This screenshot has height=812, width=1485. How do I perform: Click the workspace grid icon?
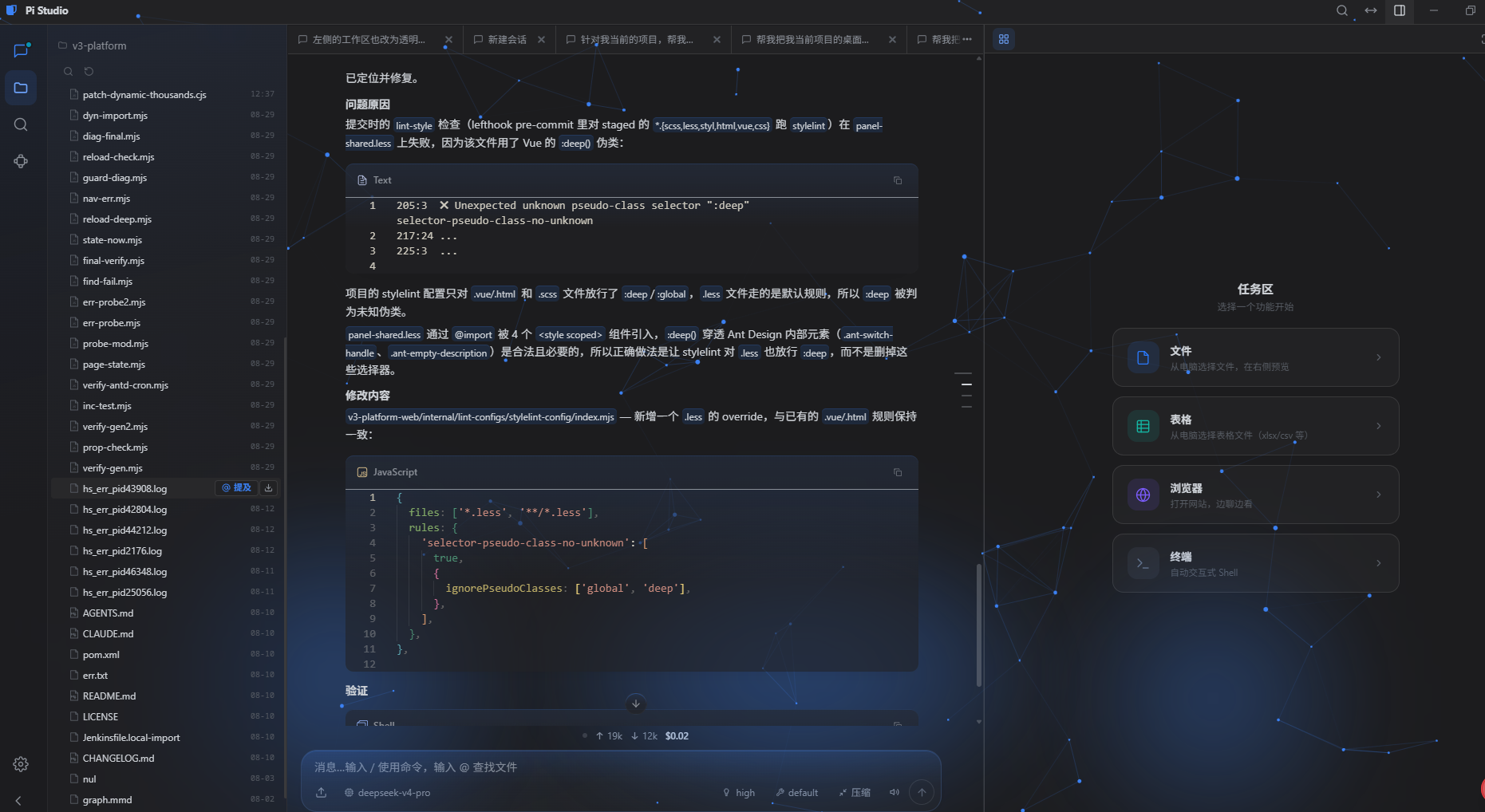tap(1004, 39)
